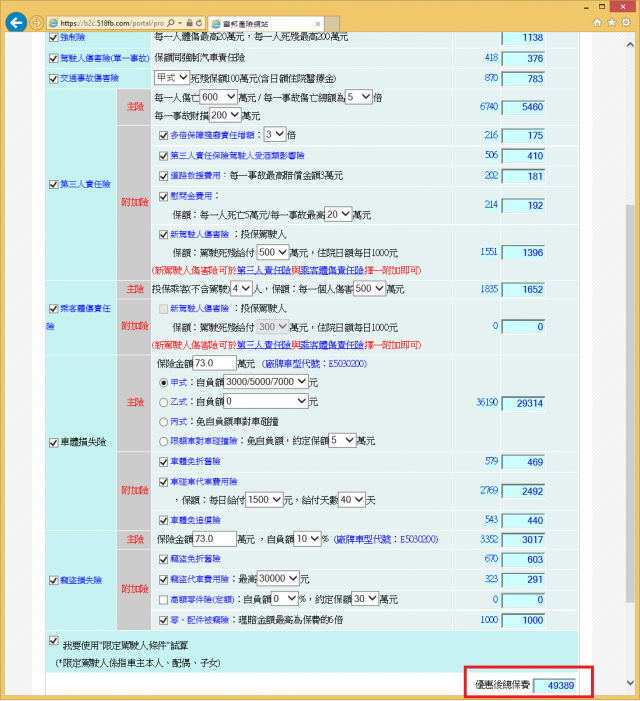Click the browser forward arrow button
This screenshot has width=640, height=701.
[x=37, y=23]
